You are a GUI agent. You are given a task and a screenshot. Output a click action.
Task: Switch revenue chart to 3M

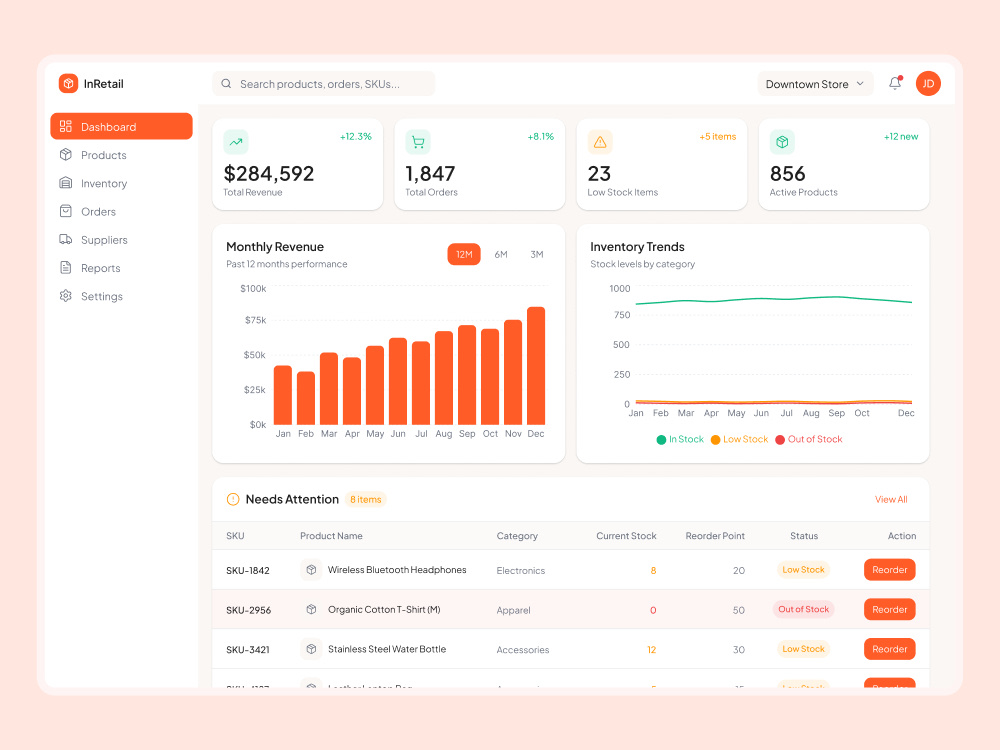pyautogui.click(x=536, y=254)
